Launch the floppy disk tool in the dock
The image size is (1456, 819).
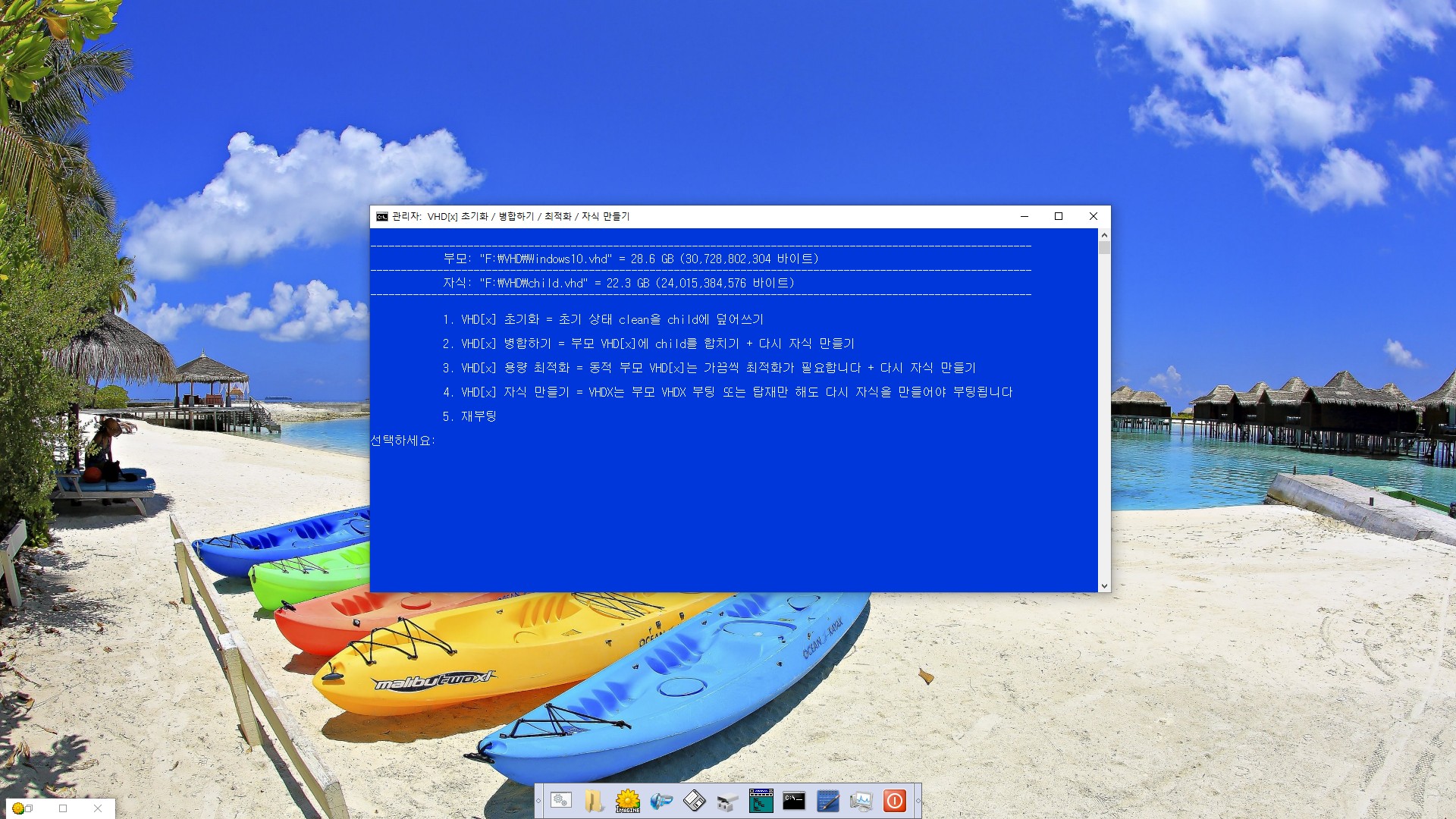[694, 801]
